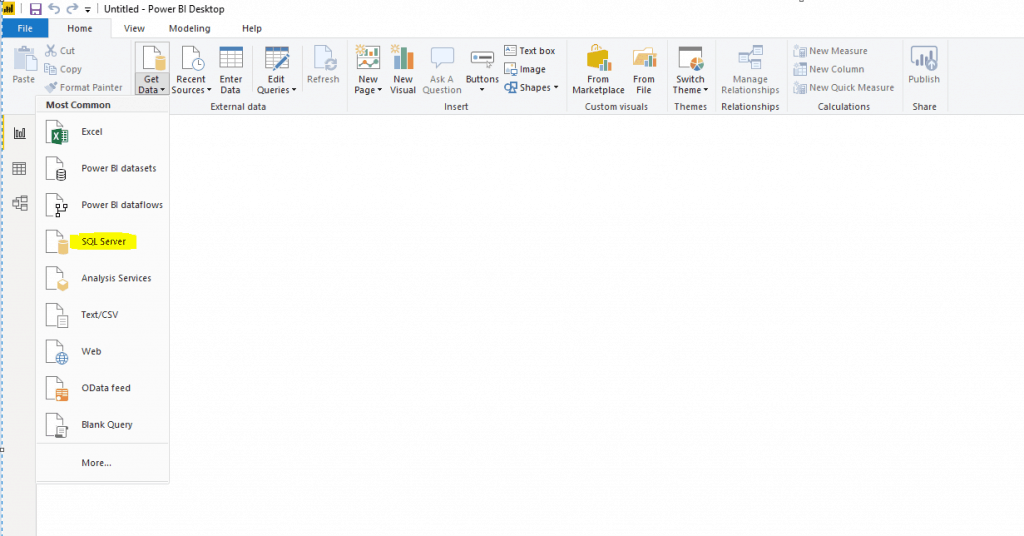The height and width of the screenshot is (536, 1024).
Task: Expand the Edit Queries dropdown
Action: [x=276, y=90]
